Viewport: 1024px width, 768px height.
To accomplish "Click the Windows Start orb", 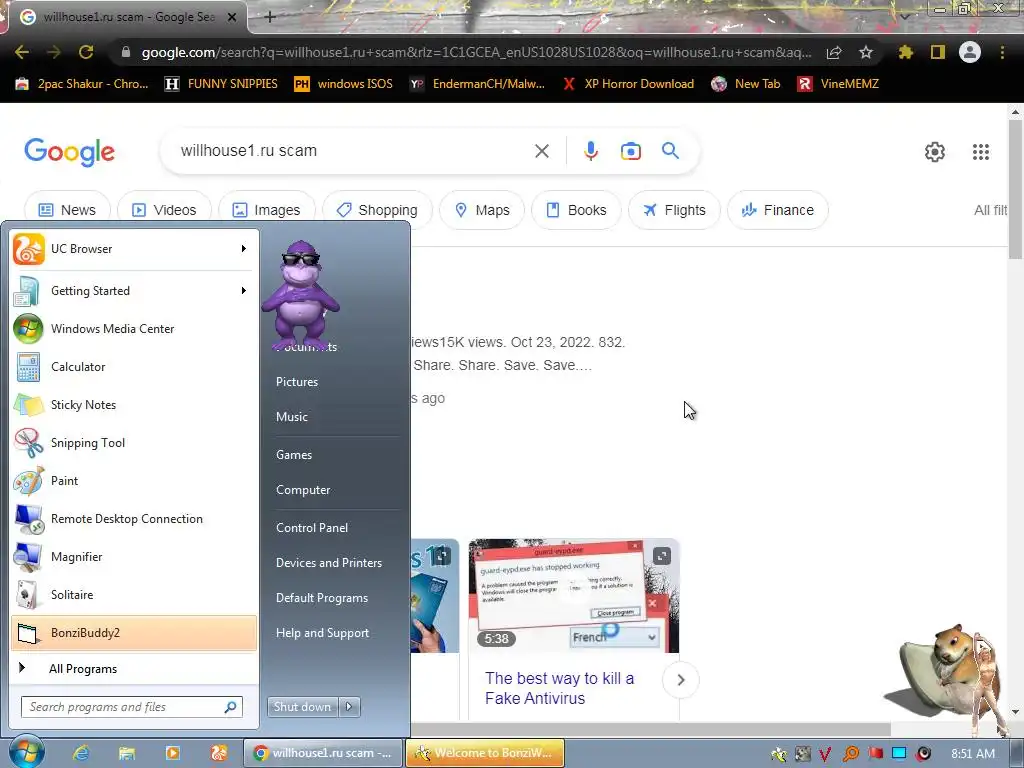I will tap(26, 752).
